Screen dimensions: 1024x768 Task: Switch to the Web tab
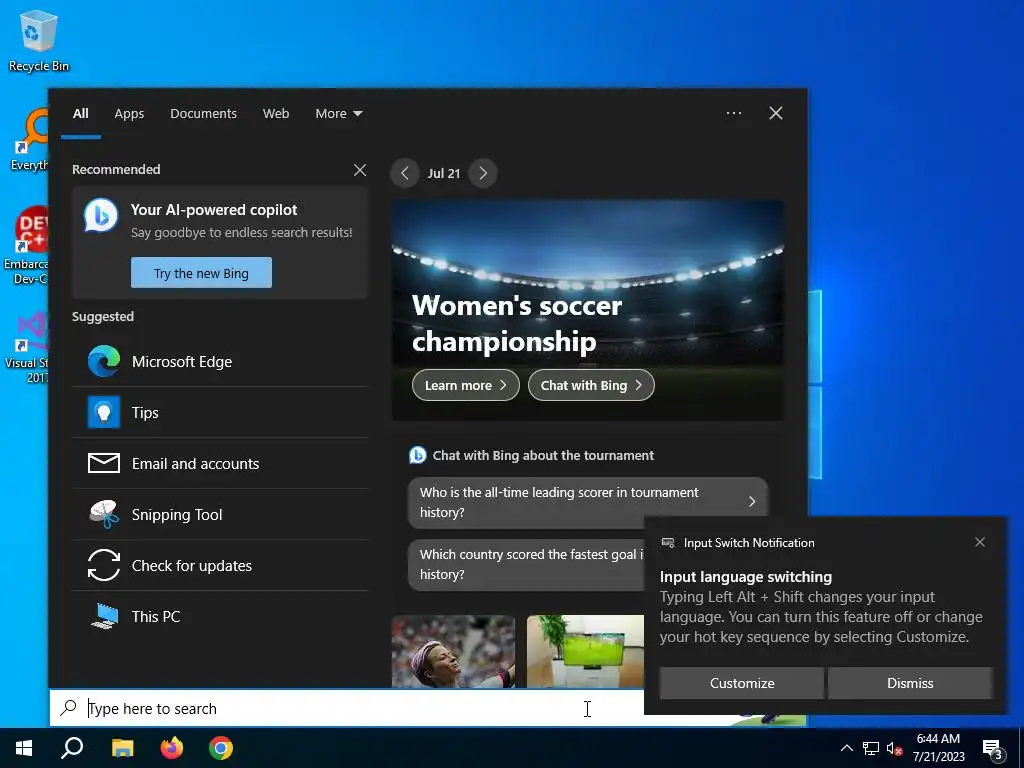click(x=276, y=114)
